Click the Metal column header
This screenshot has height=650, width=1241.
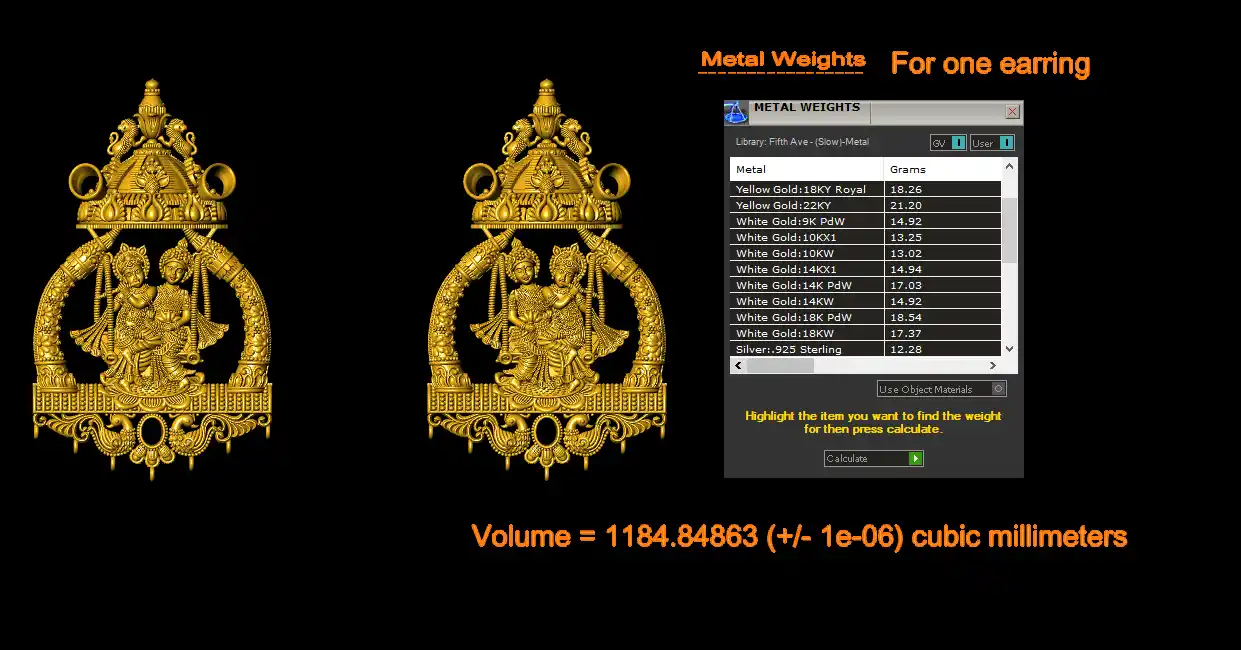pyautogui.click(x=806, y=169)
